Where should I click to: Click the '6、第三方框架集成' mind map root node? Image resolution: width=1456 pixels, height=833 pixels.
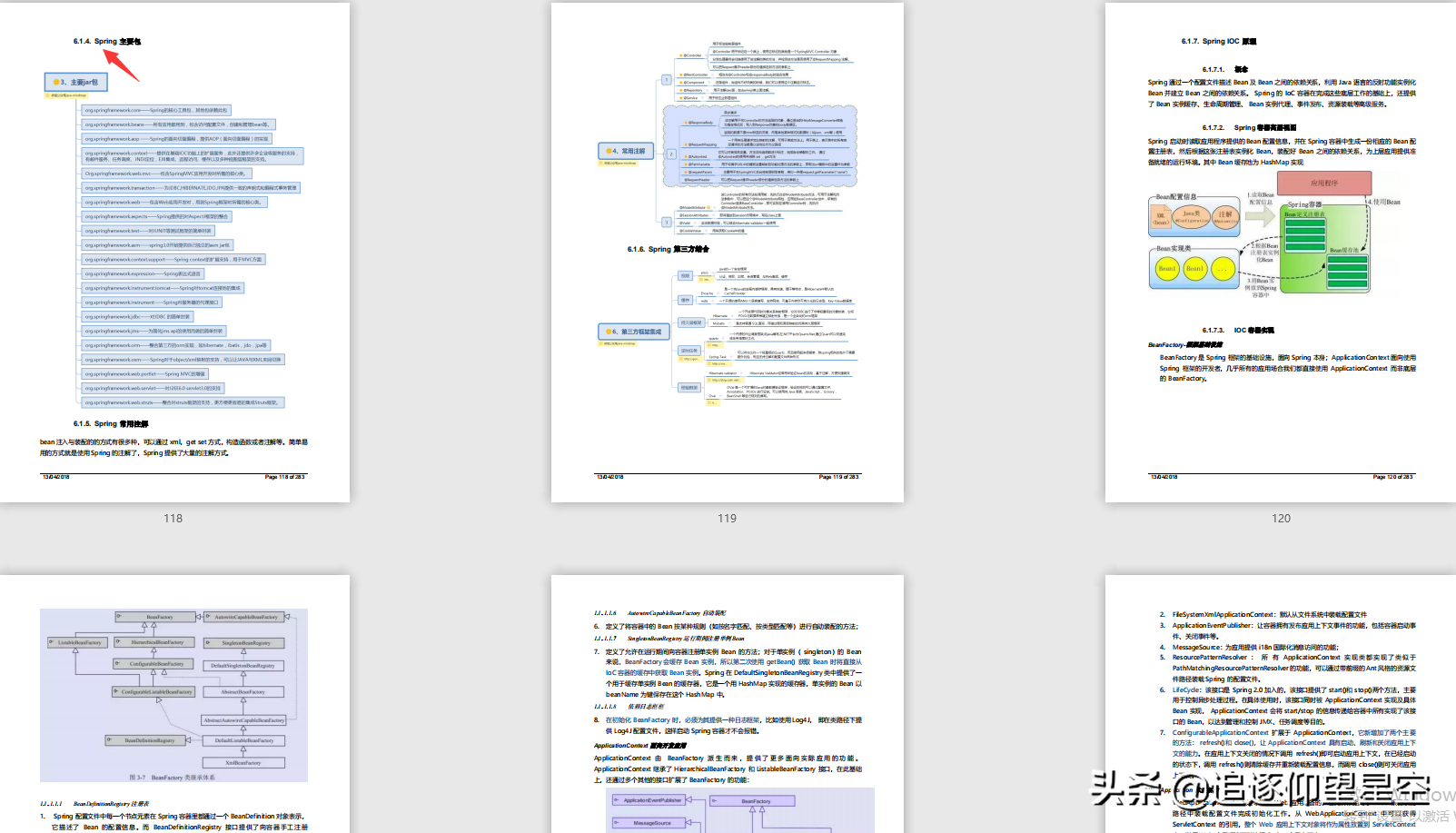click(x=634, y=332)
